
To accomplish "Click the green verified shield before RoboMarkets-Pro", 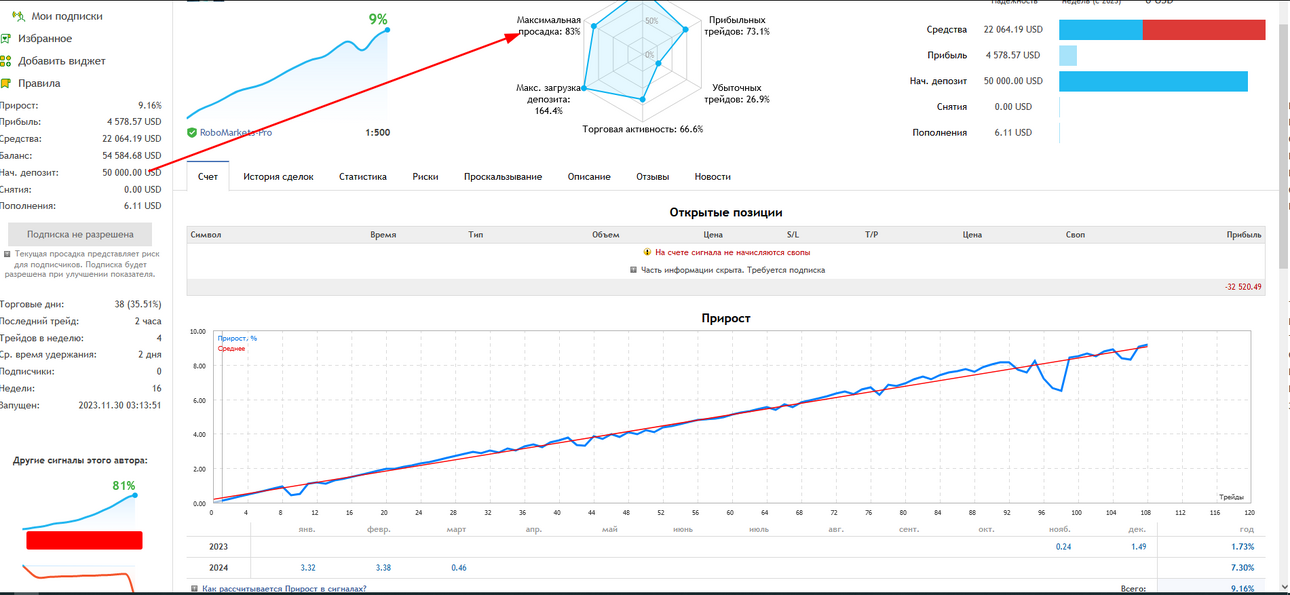I will [x=191, y=132].
